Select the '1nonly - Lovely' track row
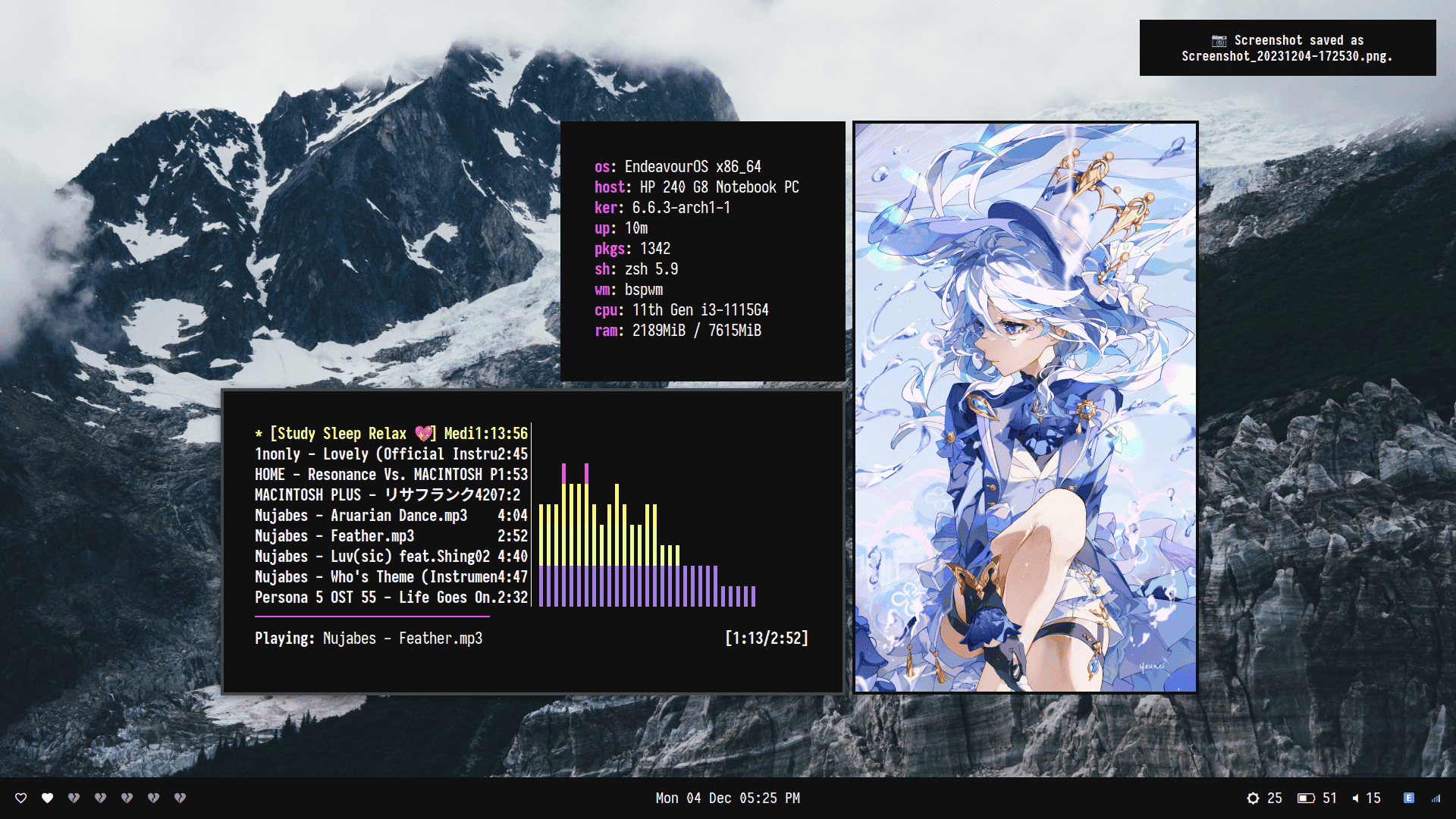The width and height of the screenshot is (1456, 819). point(391,453)
